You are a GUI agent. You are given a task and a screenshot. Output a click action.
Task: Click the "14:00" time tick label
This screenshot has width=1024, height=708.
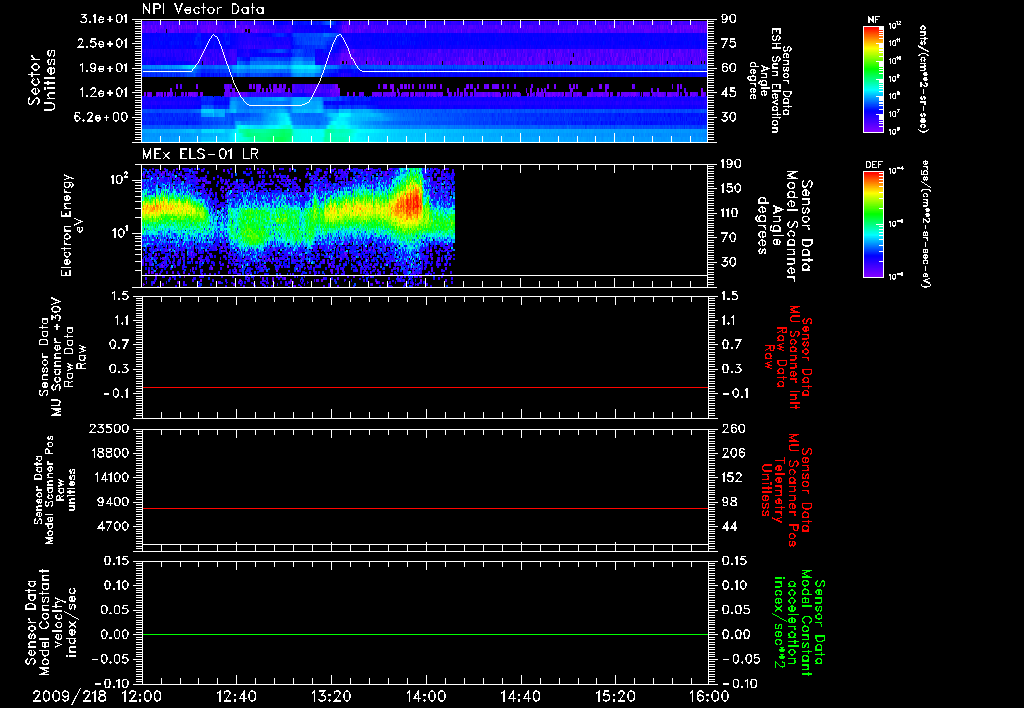click(x=426, y=696)
